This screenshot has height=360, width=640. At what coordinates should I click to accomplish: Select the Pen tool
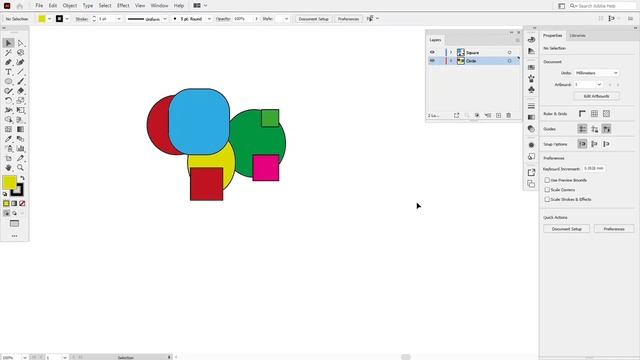coord(9,62)
